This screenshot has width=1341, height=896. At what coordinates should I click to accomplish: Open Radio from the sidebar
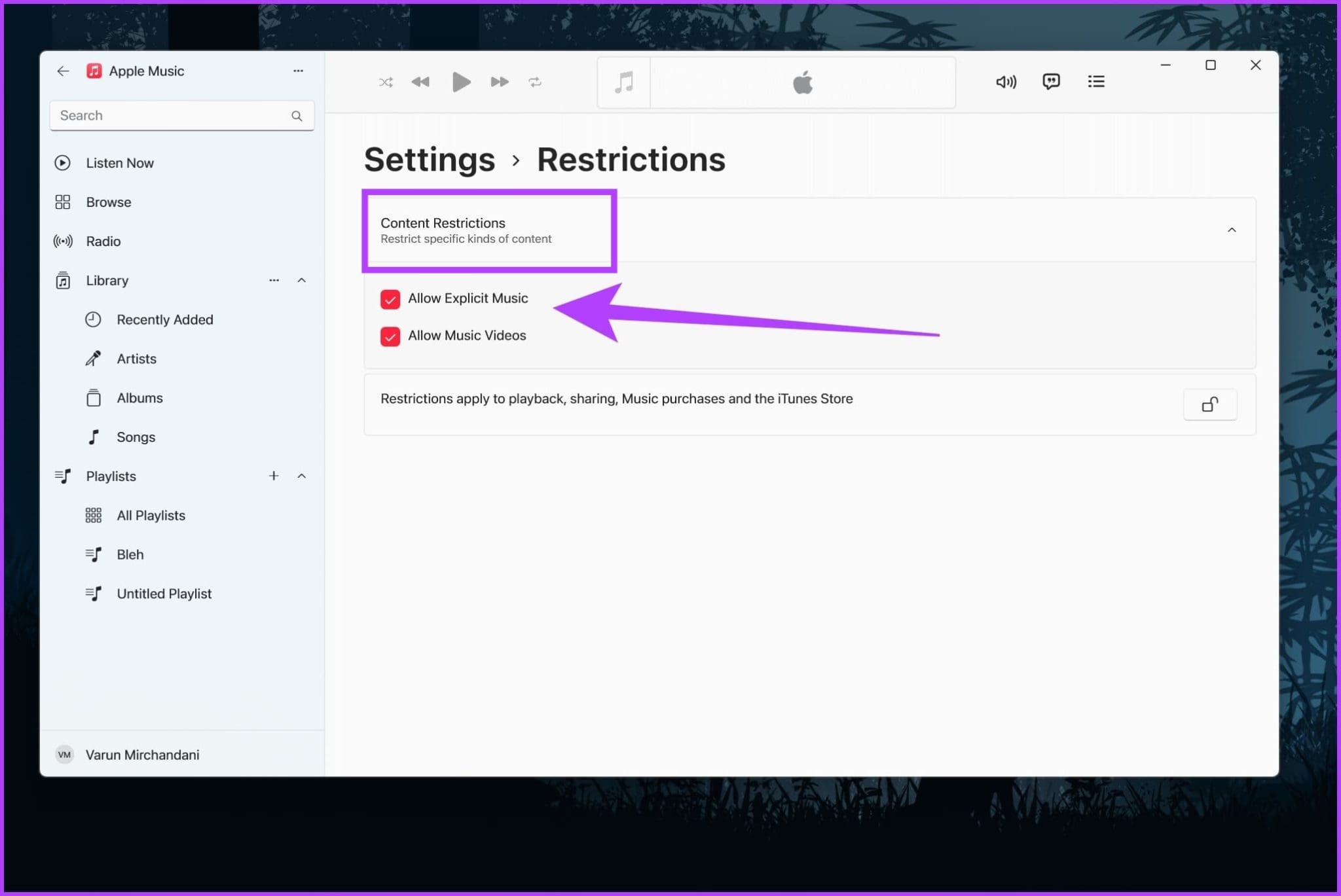(103, 241)
